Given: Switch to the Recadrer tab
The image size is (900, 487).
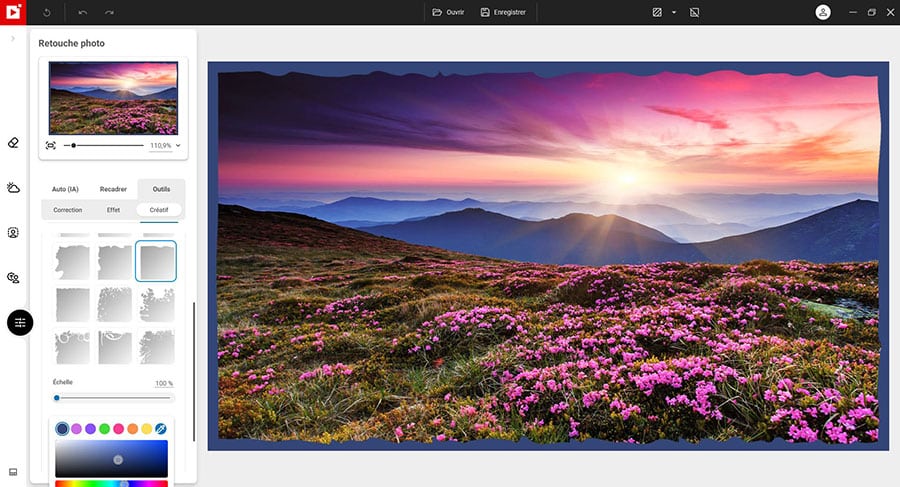Looking at the screenshot, I should tap(113, 189).
